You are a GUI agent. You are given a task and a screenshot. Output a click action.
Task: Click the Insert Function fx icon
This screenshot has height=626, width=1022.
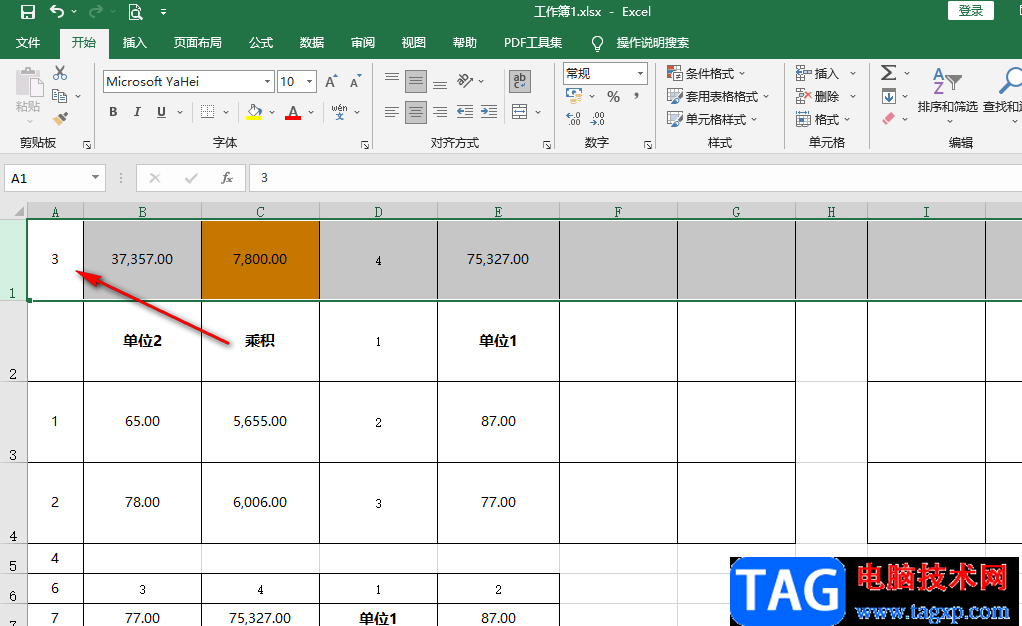click(x=226, y=178)
